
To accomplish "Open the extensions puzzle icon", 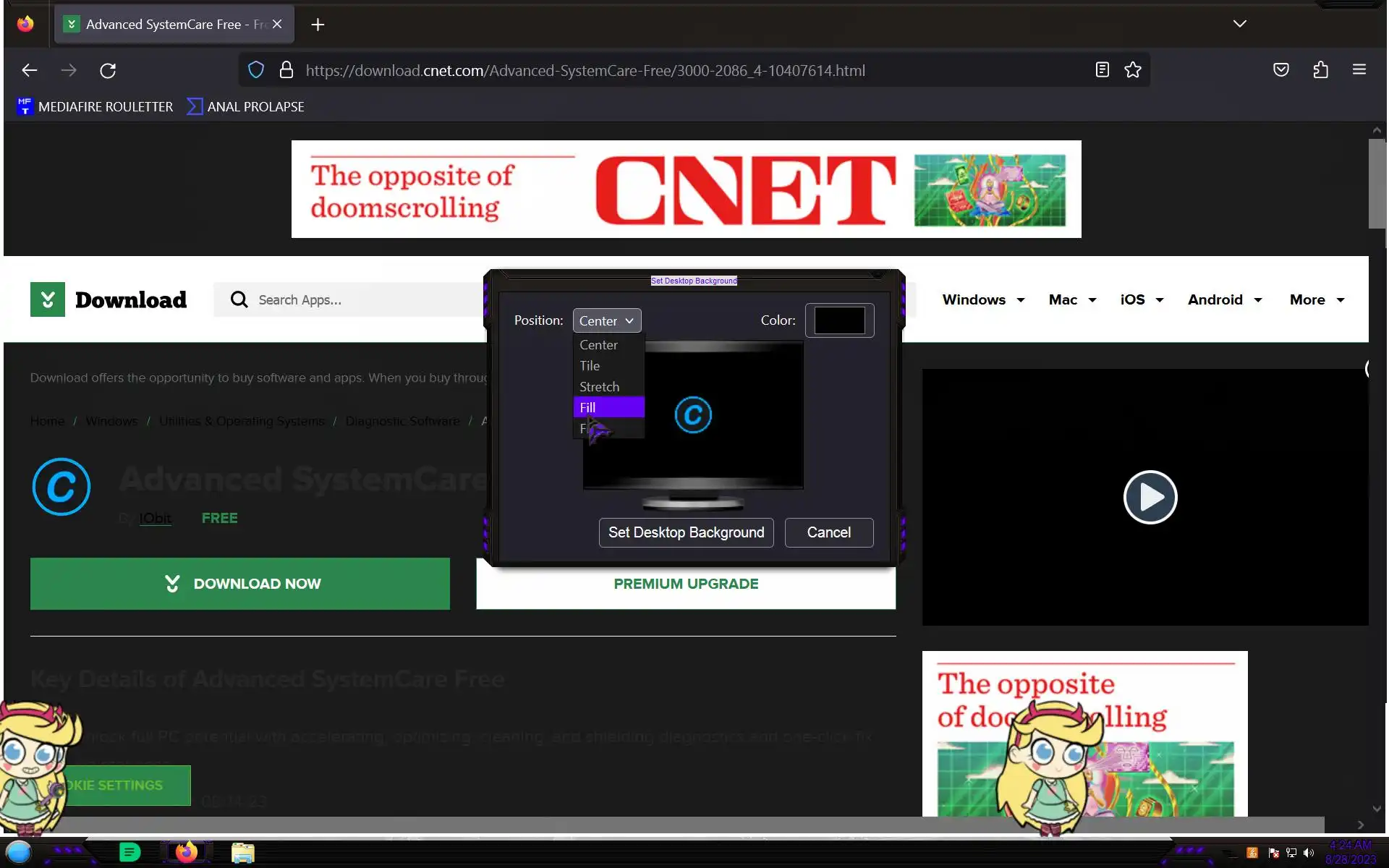I will coord(1320,70).
